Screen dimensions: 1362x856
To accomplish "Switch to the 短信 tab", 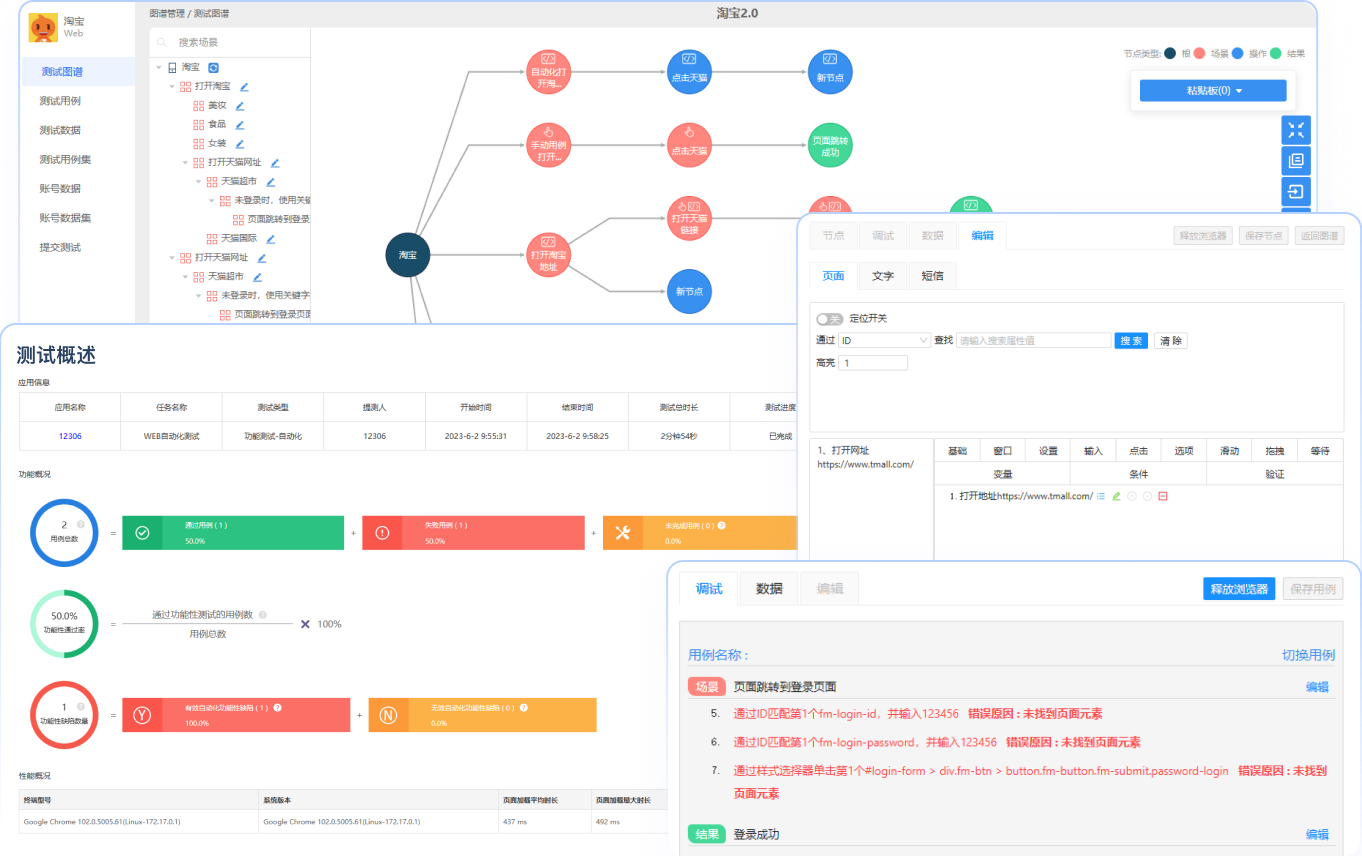I will [933, 276].
